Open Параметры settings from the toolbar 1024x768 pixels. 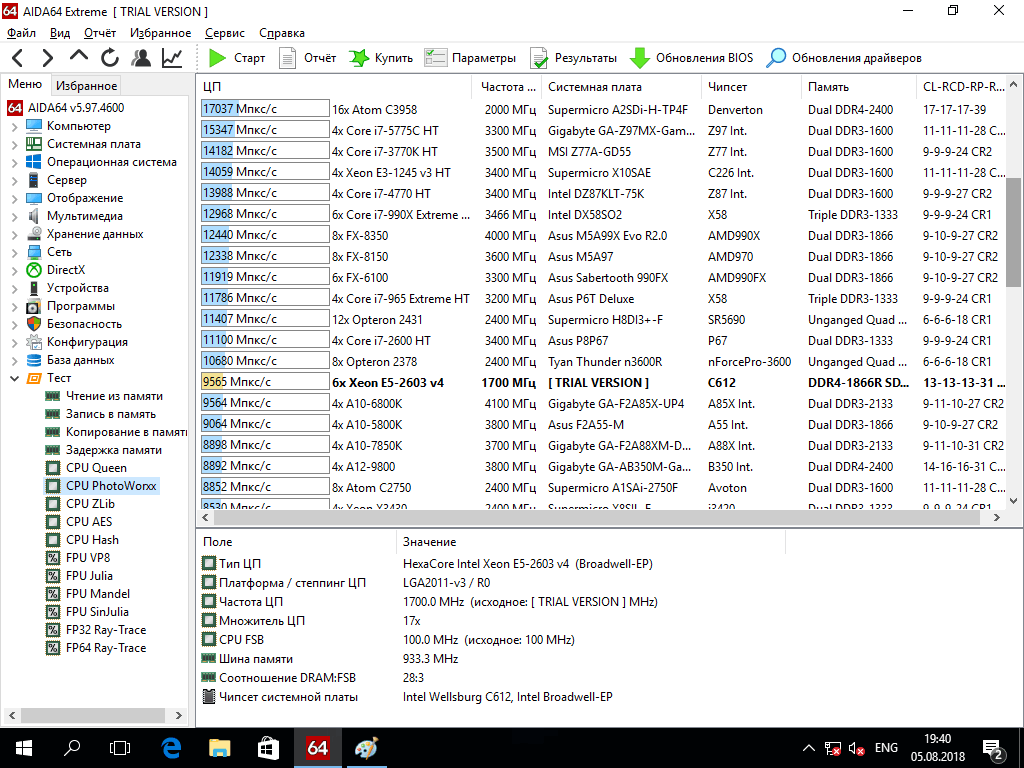pos(470,58)
